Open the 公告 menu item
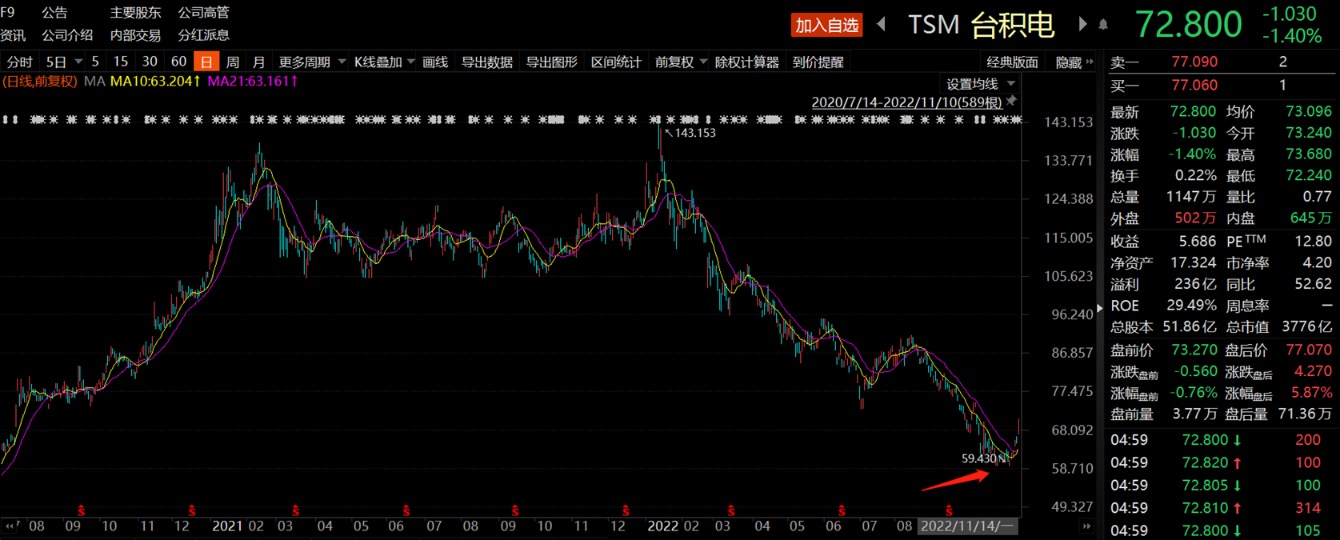Viewport: 1340px width, 540px height. (x=55, y=12)
